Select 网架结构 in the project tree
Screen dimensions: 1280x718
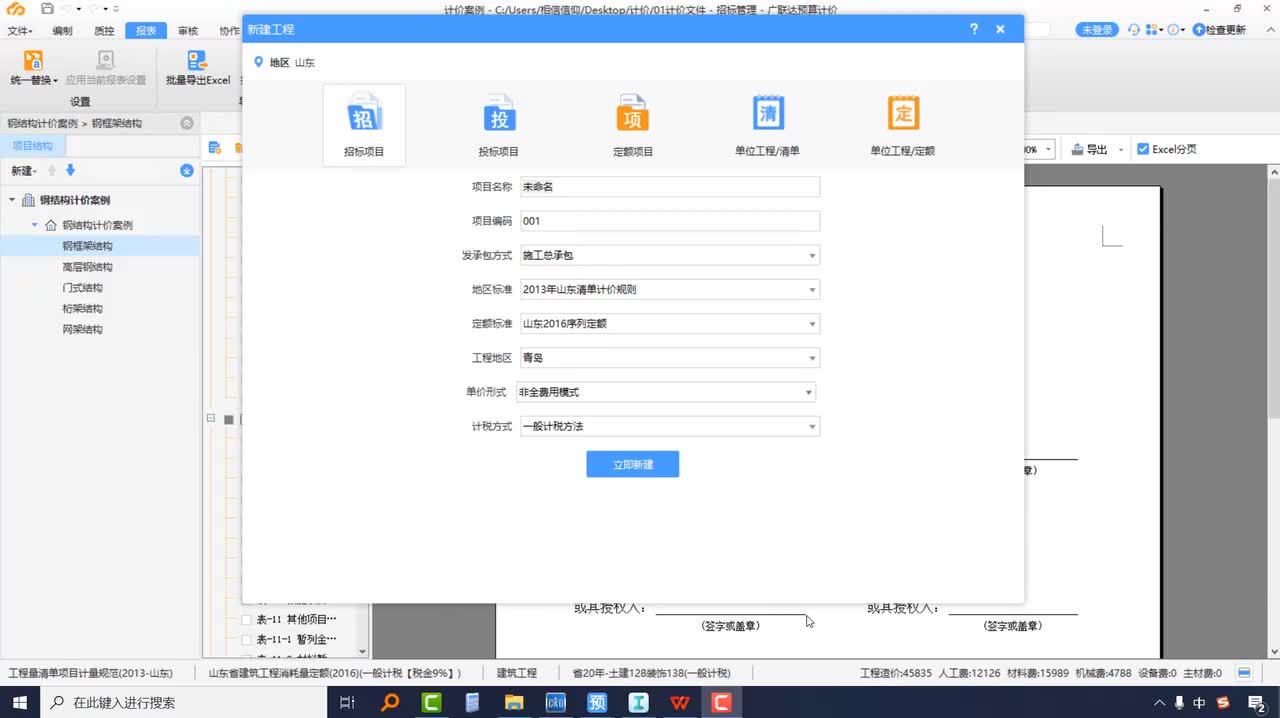(82, 329)
